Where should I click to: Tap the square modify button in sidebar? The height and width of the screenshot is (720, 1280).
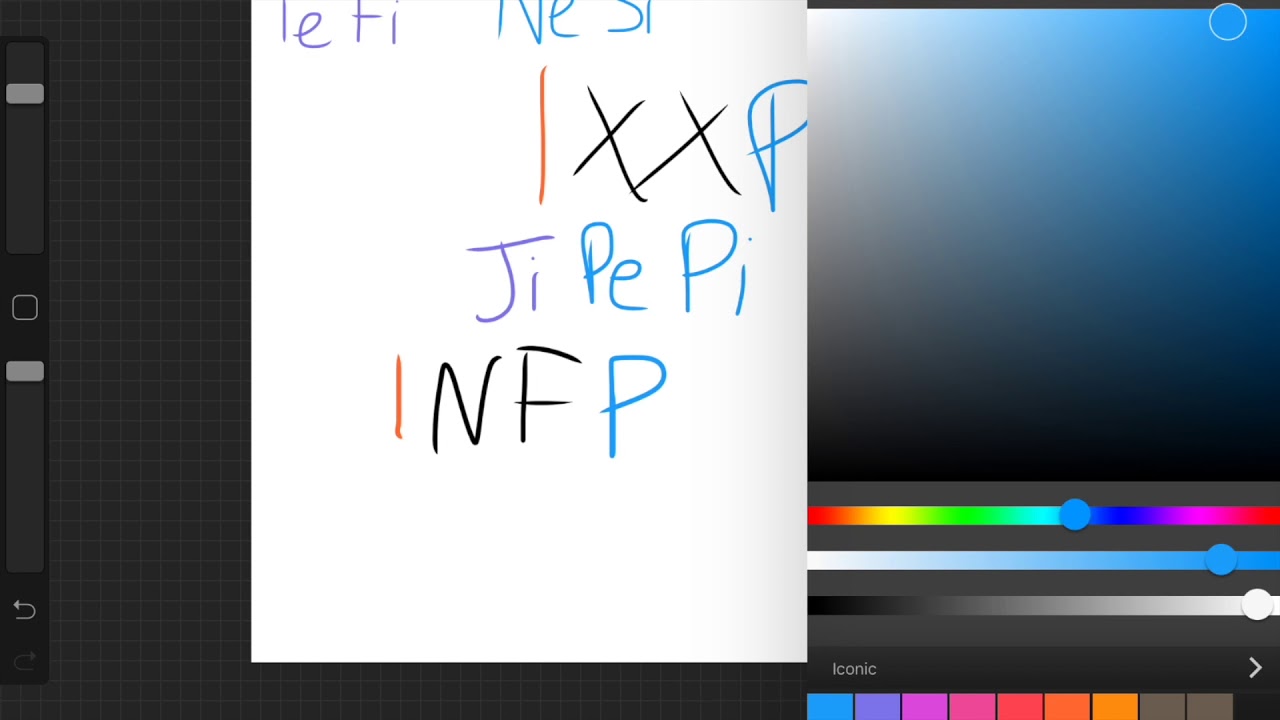point(25,308)
